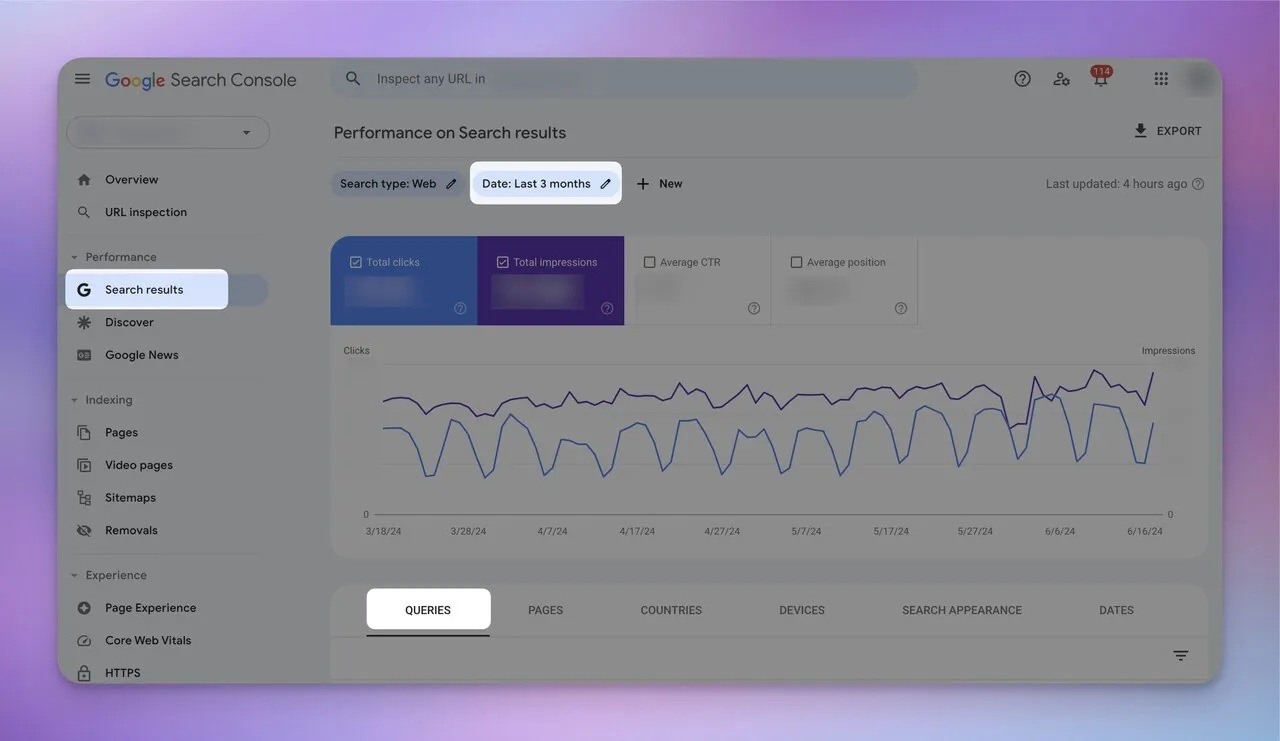Click the Google Search Console logo
1280x741 pixels.
click(x=200, y=80)
